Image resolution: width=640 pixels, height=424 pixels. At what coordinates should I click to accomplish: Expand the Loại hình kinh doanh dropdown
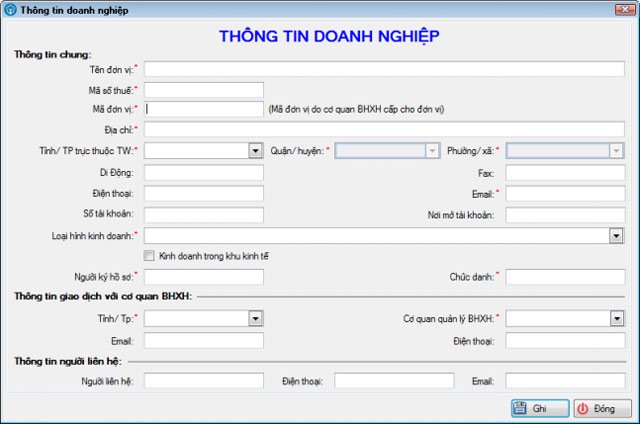pyautogui.click(x=616, y=236)
